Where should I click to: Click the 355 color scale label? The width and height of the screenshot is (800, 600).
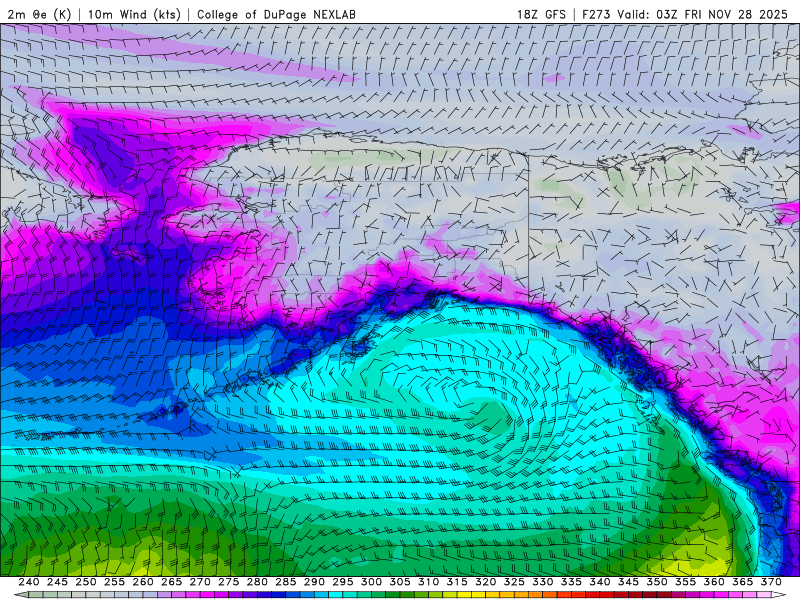[686, 582]
